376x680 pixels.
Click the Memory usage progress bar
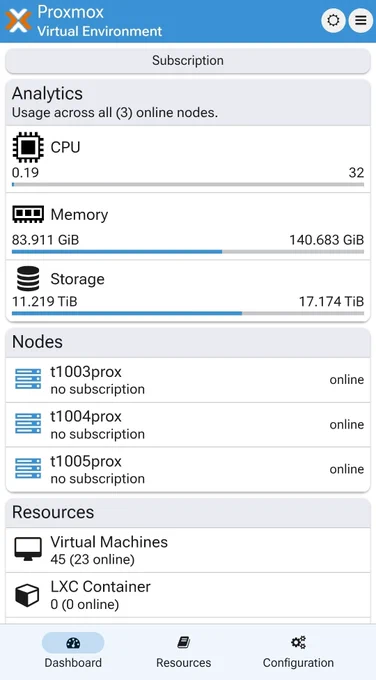click(x=188, y=252)
